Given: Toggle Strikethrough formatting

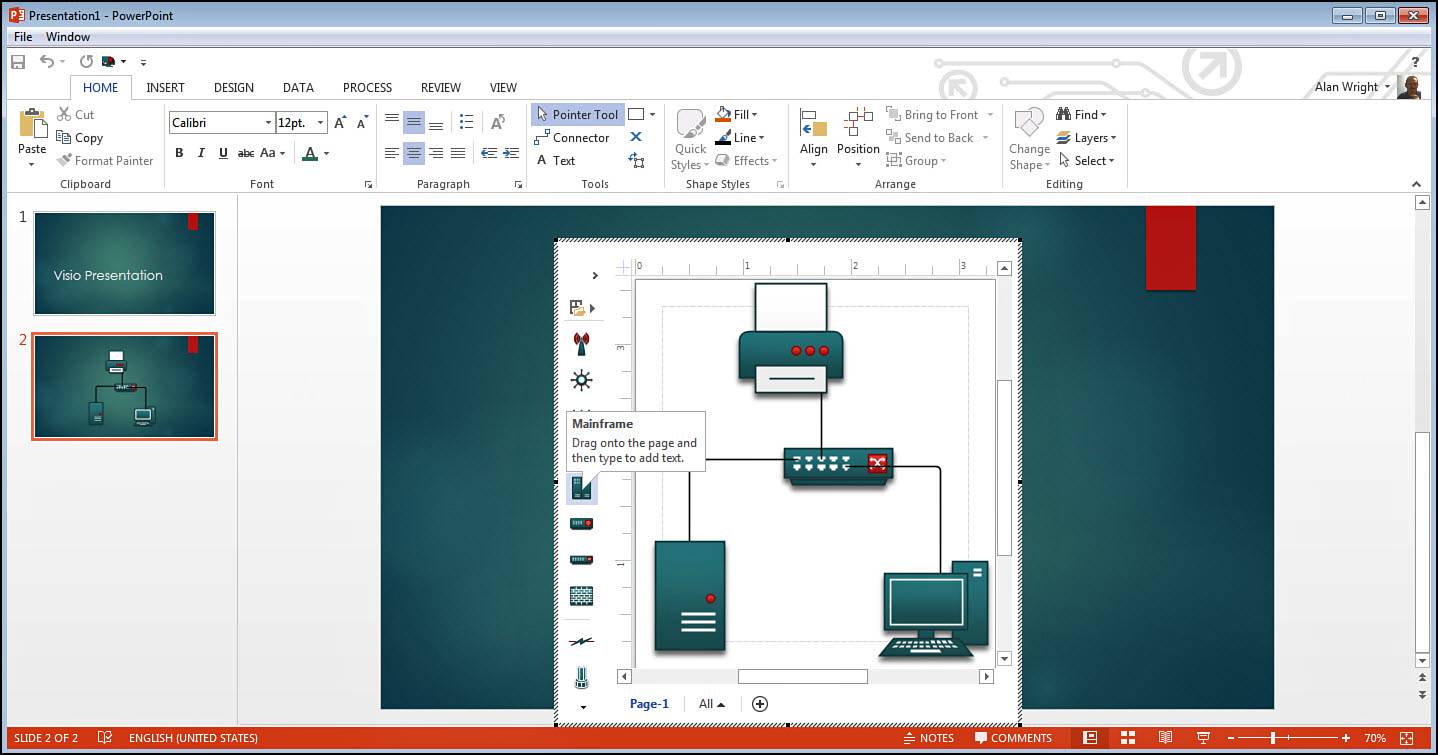Looking at the screenshot, I should pos(246,153).
